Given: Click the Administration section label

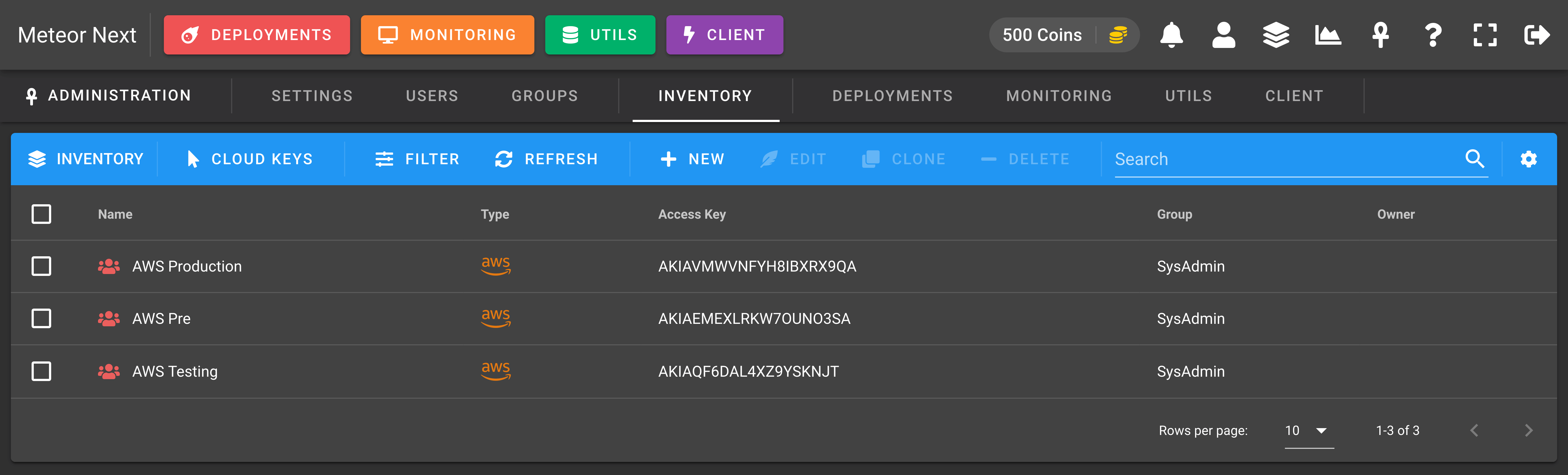Looking at the screenshot, I should (108, 96).
